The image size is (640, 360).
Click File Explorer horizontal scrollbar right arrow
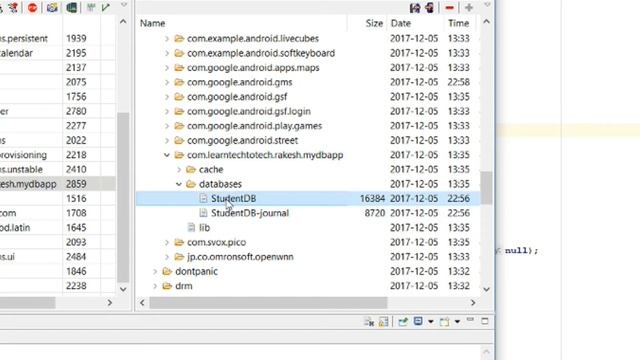(473, 303)
